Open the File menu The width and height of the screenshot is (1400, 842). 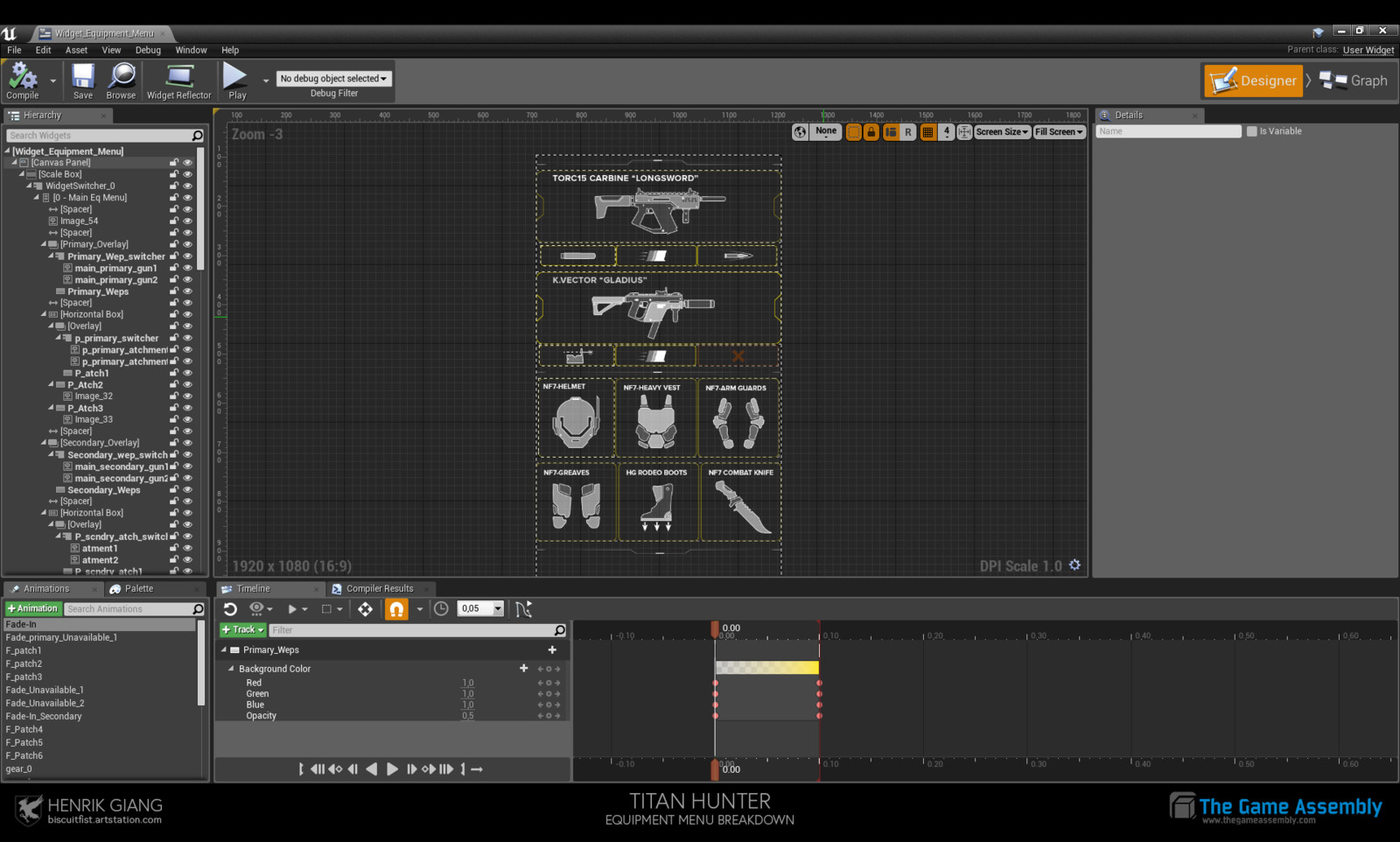pyautogui.click(x=14, y=50)
